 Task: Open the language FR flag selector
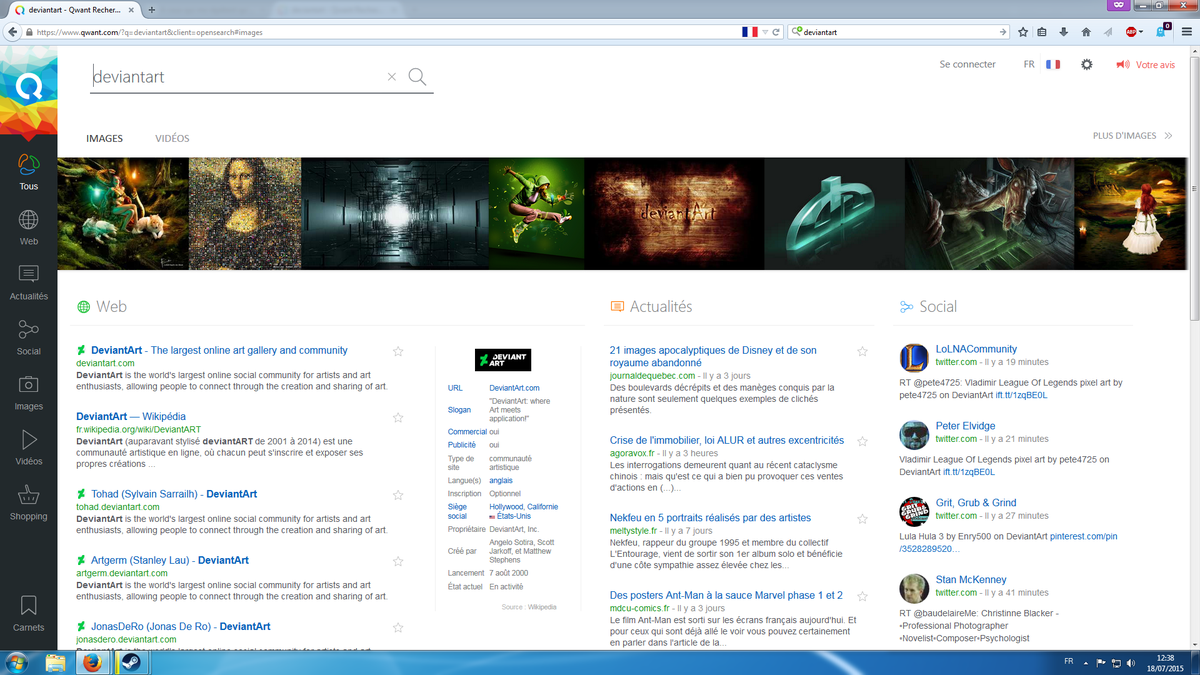click(x=1052, y=64)
